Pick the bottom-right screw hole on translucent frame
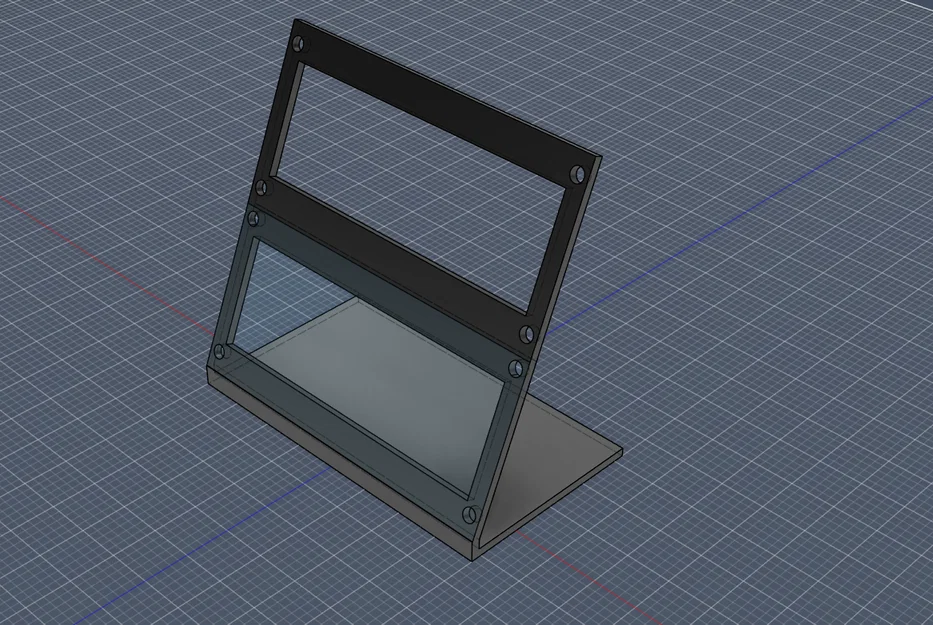This screenshot has width=933, height=625. click(471, 514)
